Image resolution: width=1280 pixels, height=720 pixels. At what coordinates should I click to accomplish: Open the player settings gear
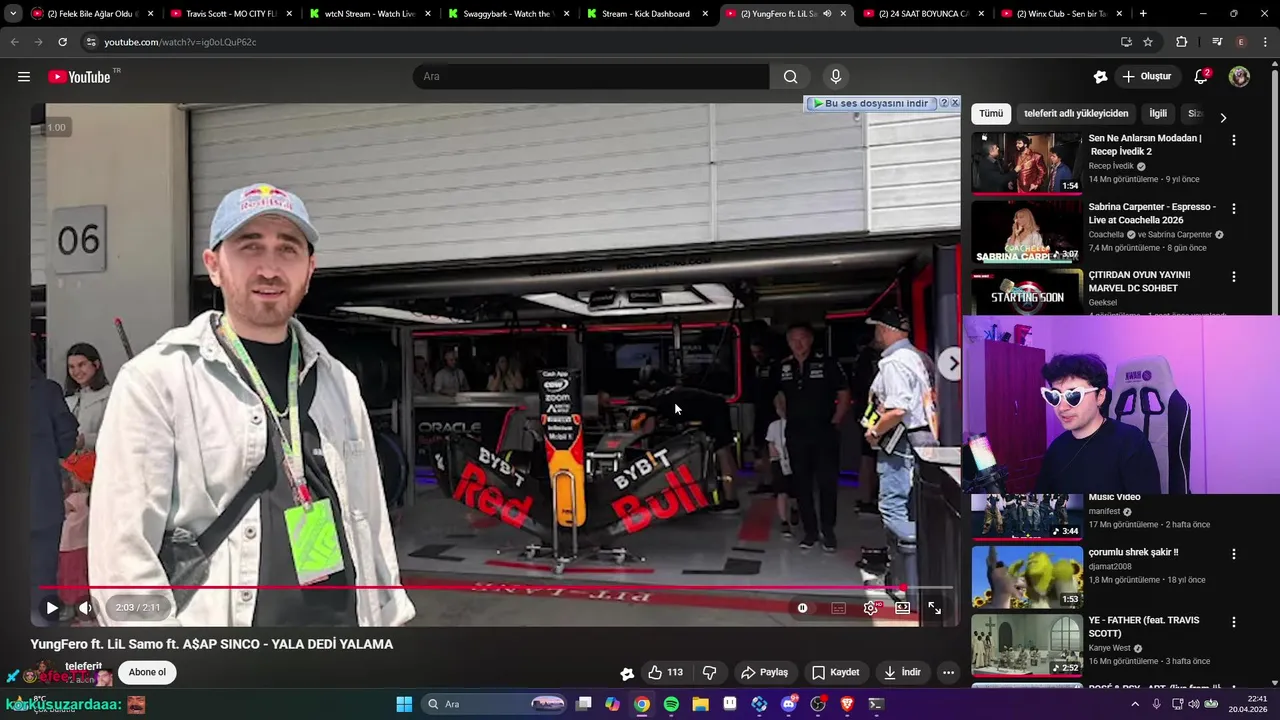click(871, 608)
